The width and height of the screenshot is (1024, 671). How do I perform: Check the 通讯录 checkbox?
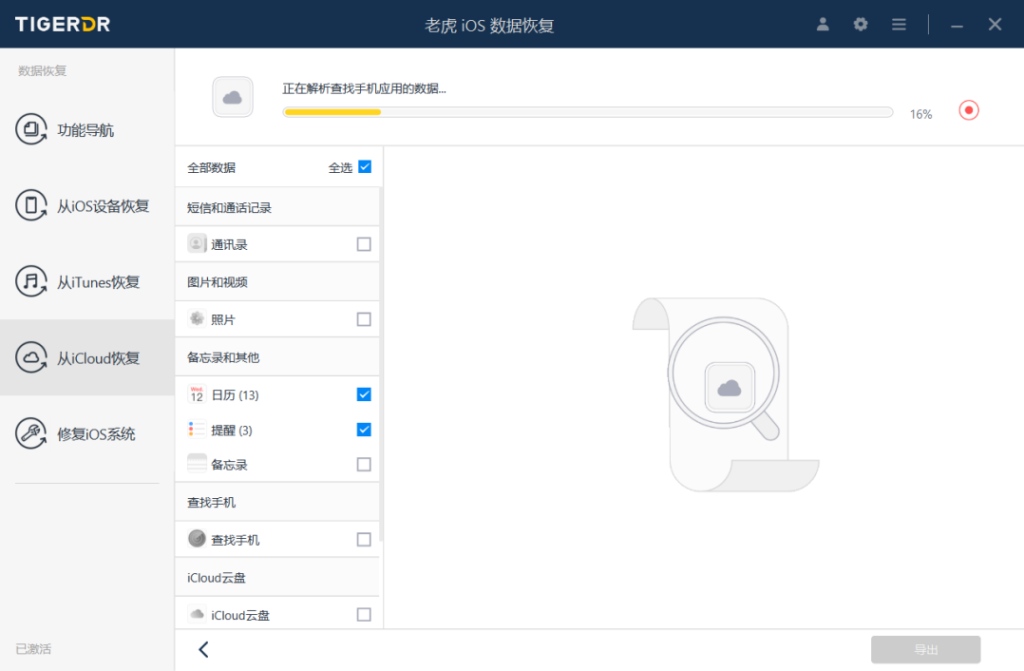[x=364, y=244]
